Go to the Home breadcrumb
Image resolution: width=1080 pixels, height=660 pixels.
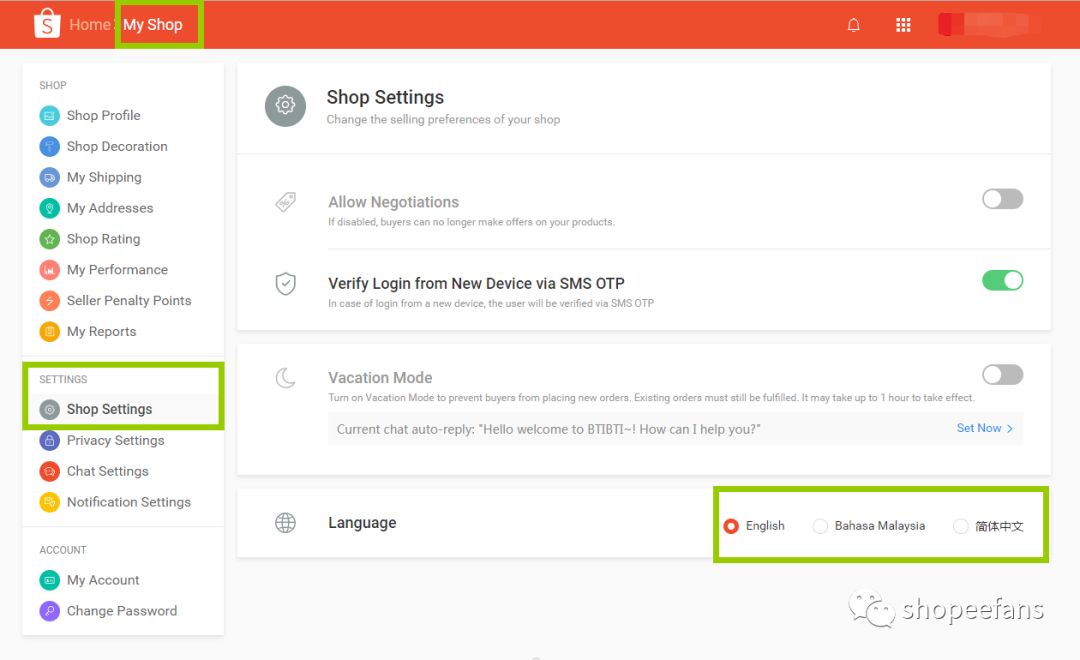pyautogui.click(x=90, y=25)
